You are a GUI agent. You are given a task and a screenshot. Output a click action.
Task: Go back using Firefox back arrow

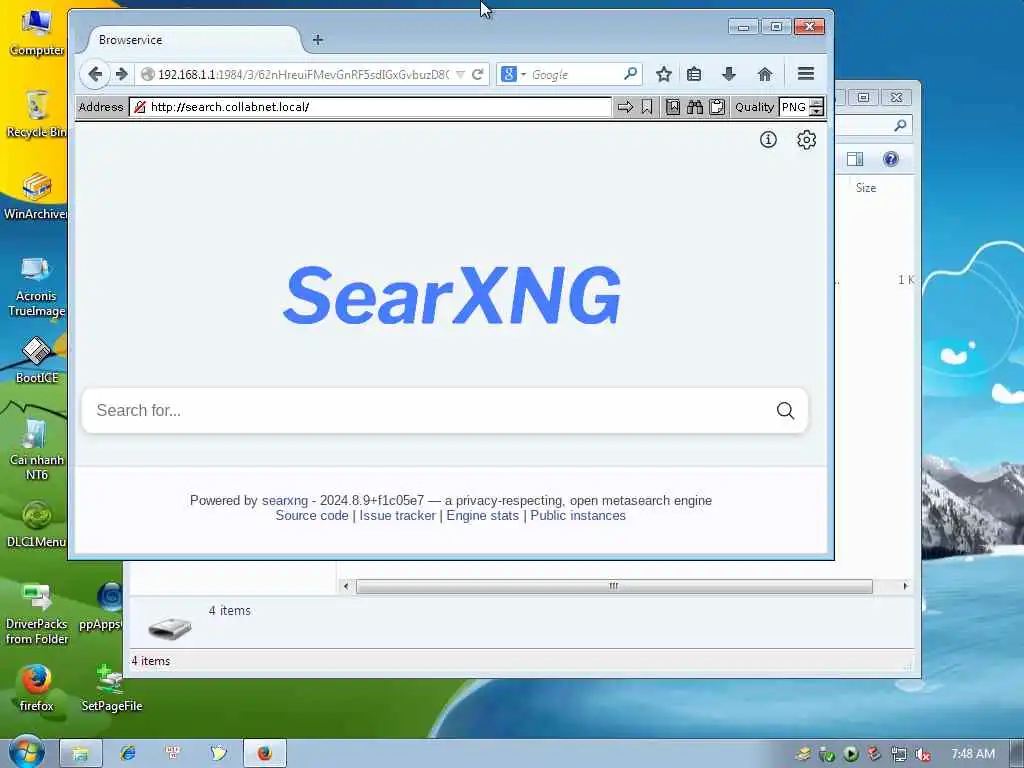click(x=95, y=74)
